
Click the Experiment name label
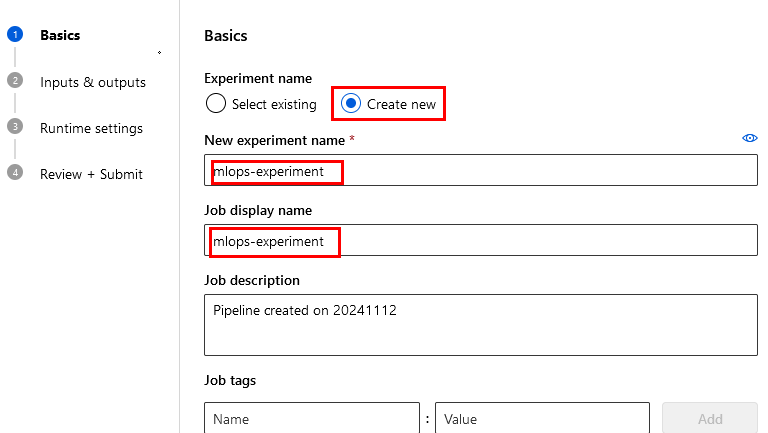258,78
